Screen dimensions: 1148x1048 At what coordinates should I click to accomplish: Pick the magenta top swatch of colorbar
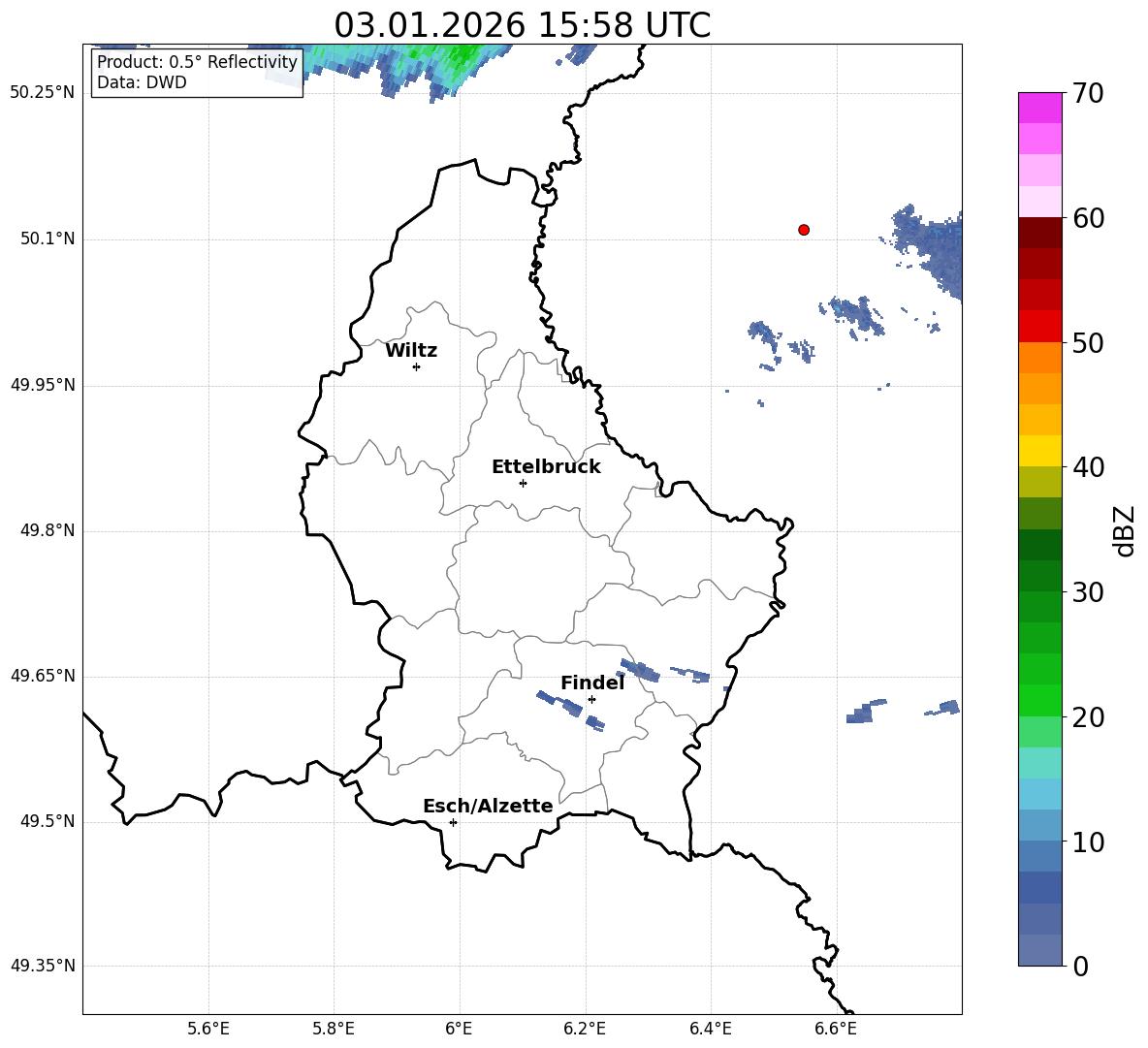1039,108
